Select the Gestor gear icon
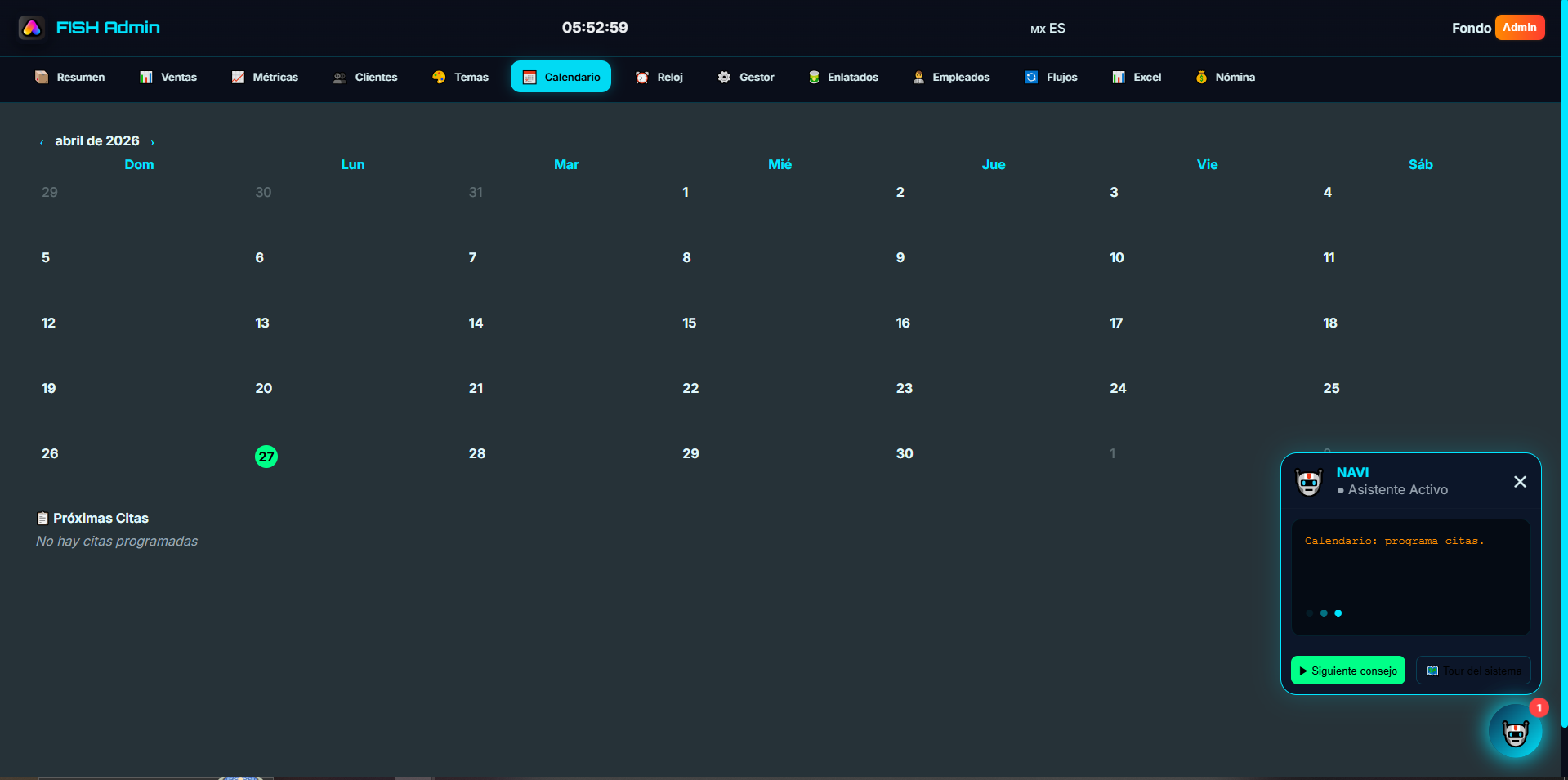Viewport: 1568px width, 780px height. (x=723, y=77)
